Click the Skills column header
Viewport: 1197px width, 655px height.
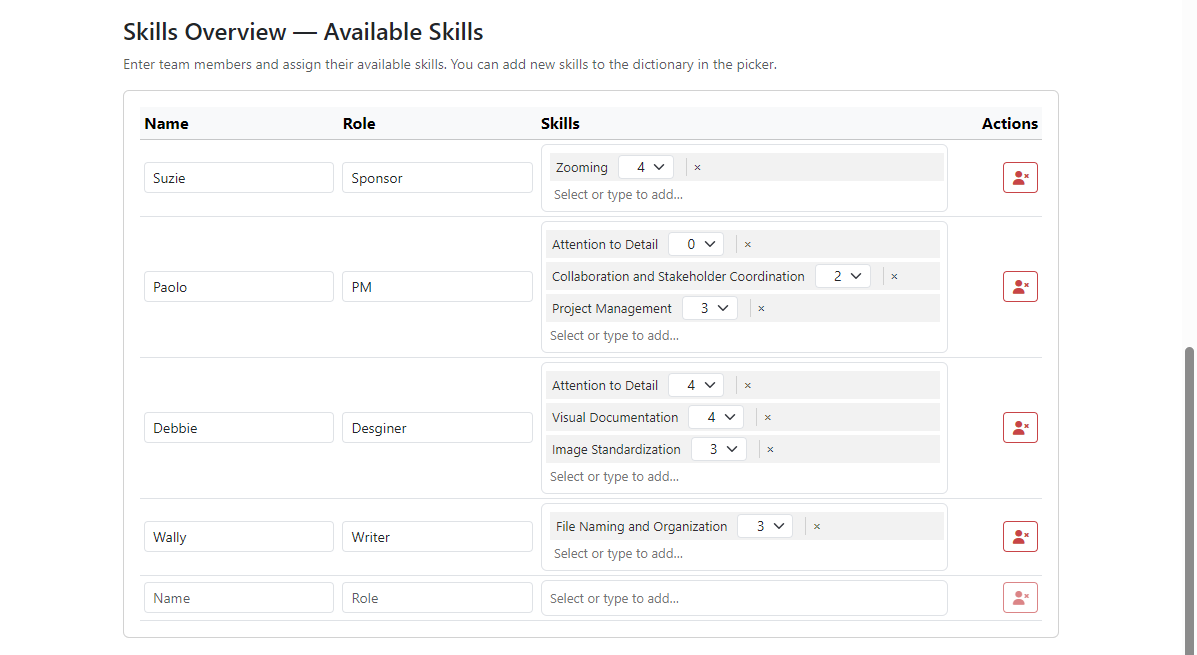point(560,124)
